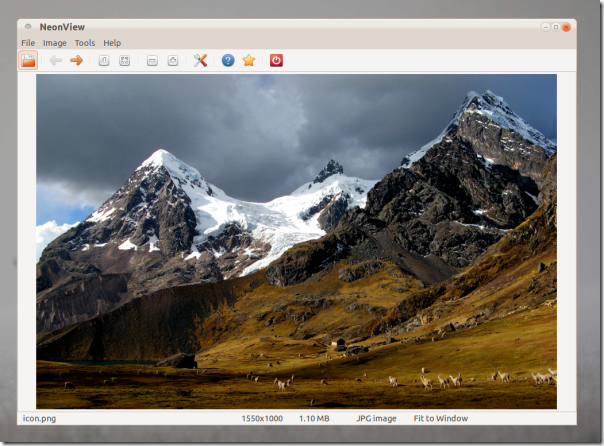This screenshot has height=446, width=604.
Task: Go to previous image with grey left arrow
Action: click(56, 60)
